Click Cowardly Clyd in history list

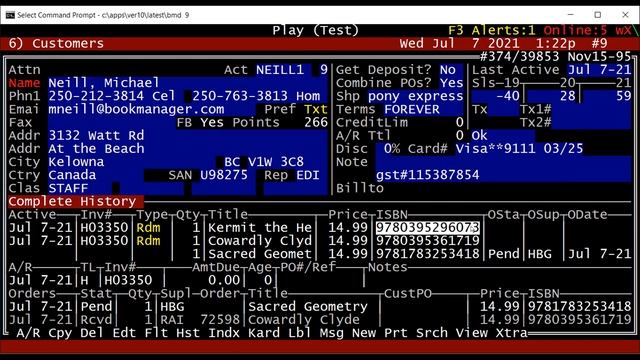tap(260, 240)
